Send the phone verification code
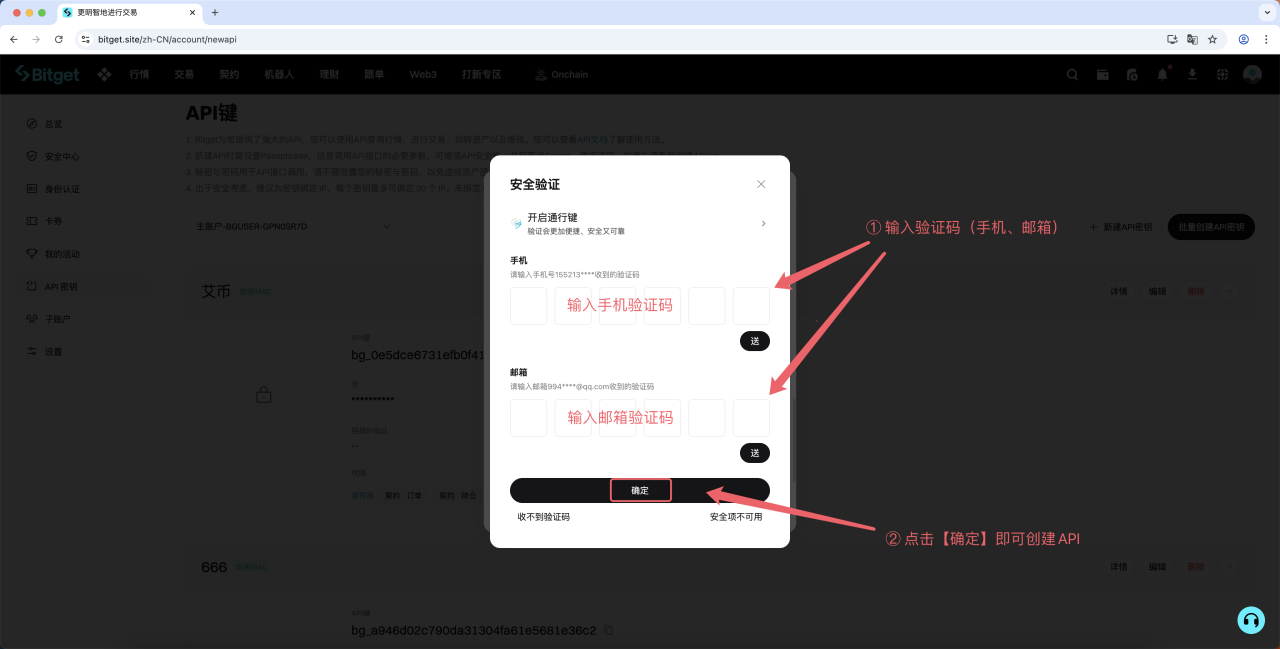Screen dimensions: 1280x649 (x=755, y=341)
